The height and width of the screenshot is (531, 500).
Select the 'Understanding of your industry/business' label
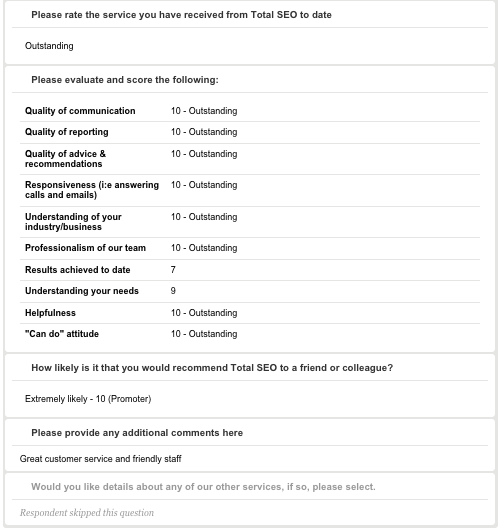pos(73,222)
